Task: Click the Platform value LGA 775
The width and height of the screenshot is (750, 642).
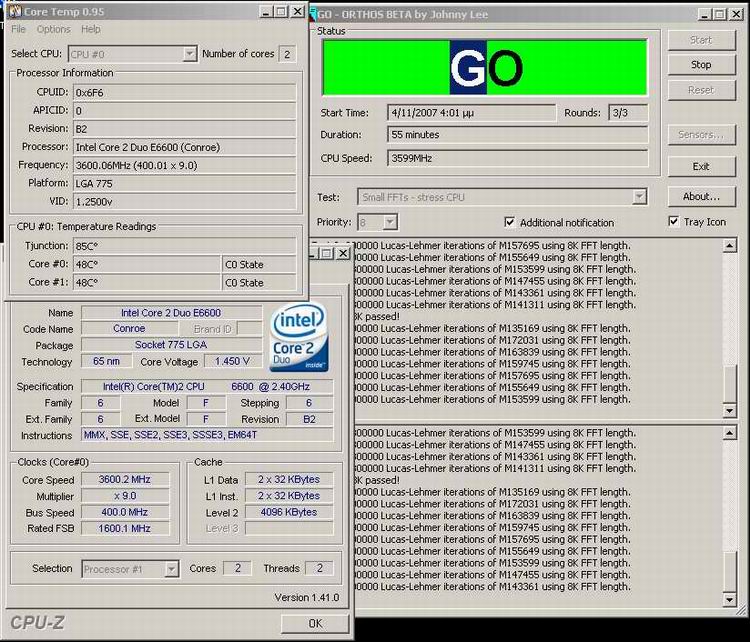Action: (185, 183)
